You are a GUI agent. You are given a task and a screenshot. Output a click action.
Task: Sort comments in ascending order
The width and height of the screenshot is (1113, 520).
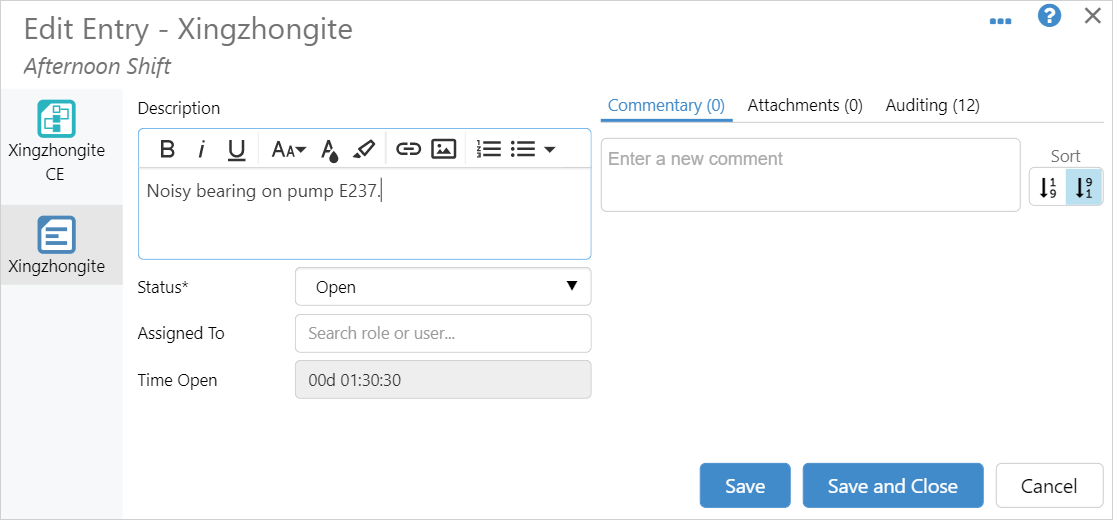coord(1048,187)
